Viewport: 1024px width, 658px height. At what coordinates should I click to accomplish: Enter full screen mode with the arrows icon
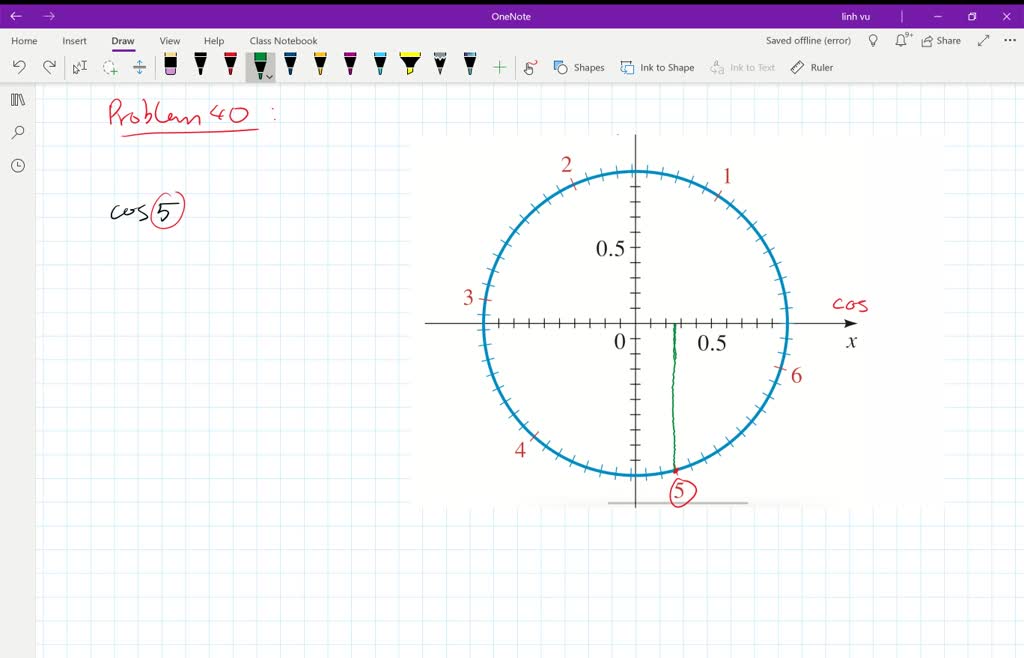pos(984,40)
